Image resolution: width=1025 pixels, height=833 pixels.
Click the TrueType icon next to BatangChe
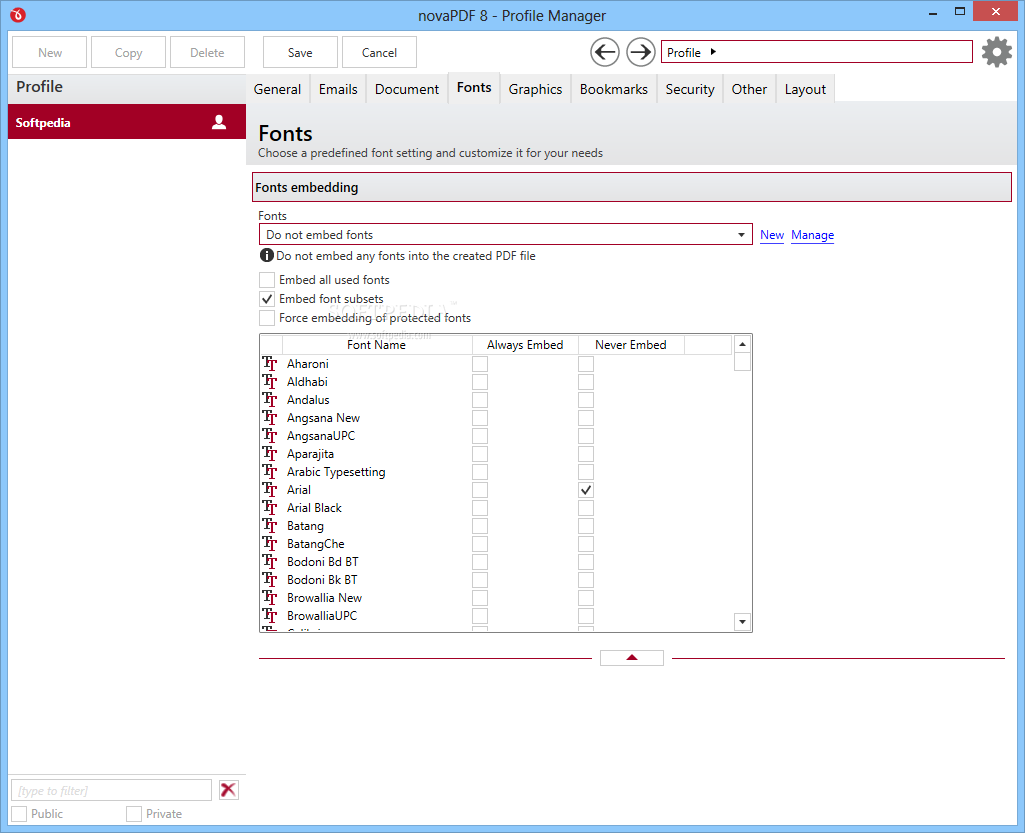pyautogui.click(x=270, y=543)
